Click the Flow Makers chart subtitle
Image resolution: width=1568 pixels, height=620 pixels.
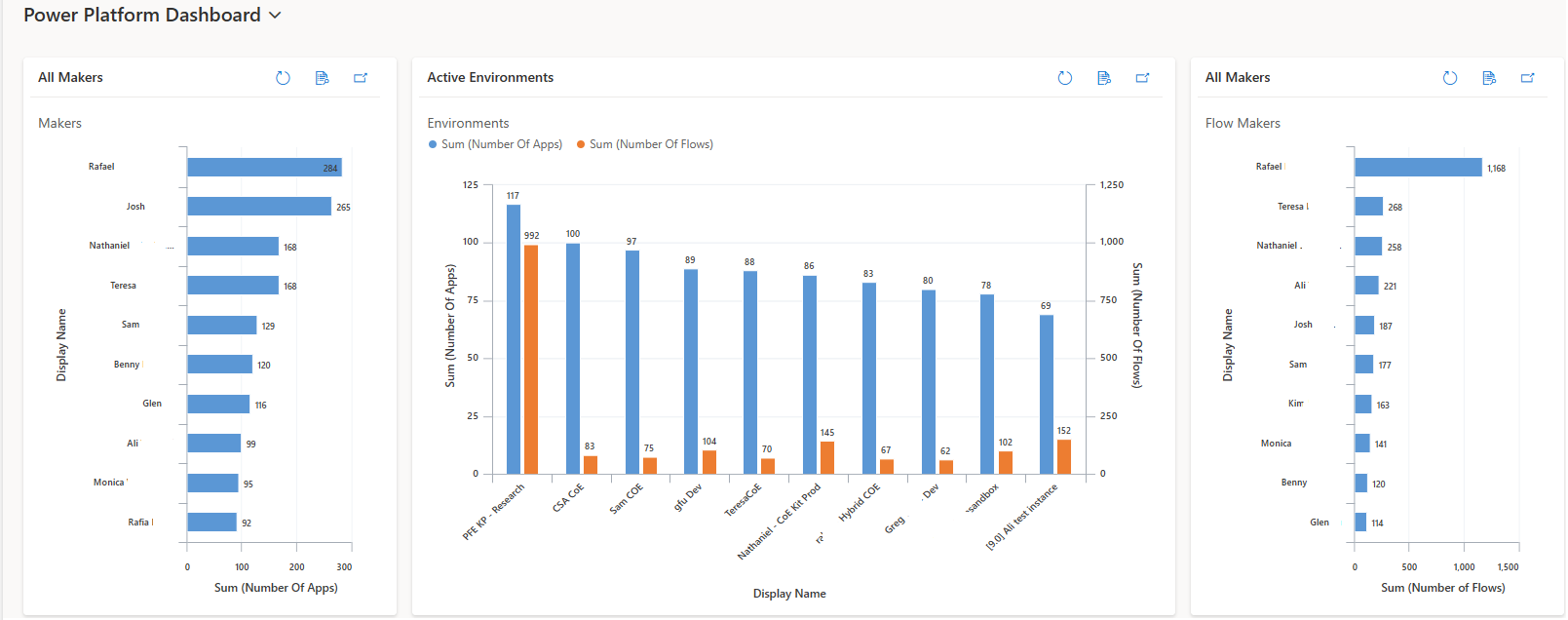tap(1243, 124)
